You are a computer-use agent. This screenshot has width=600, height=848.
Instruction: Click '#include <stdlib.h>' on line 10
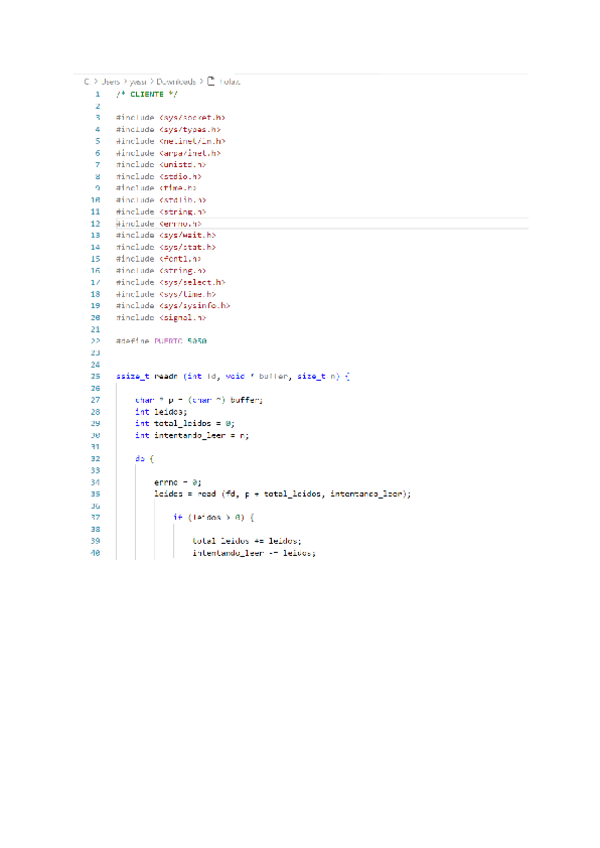tap(161, 200)
